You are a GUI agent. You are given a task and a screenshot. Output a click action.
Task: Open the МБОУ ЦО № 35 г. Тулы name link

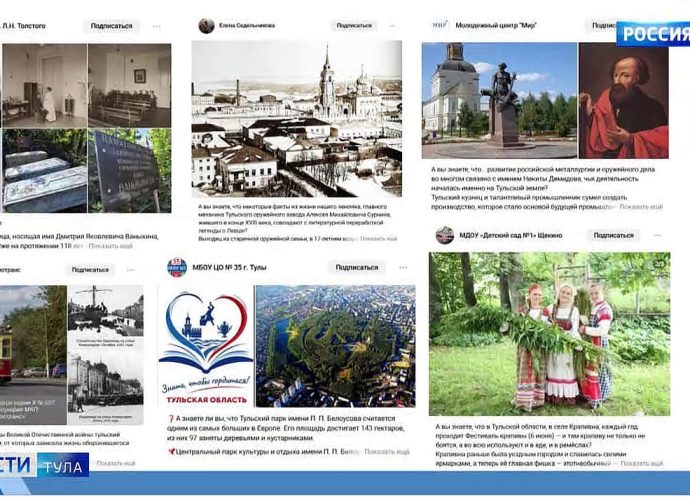(x=229, y=268)
